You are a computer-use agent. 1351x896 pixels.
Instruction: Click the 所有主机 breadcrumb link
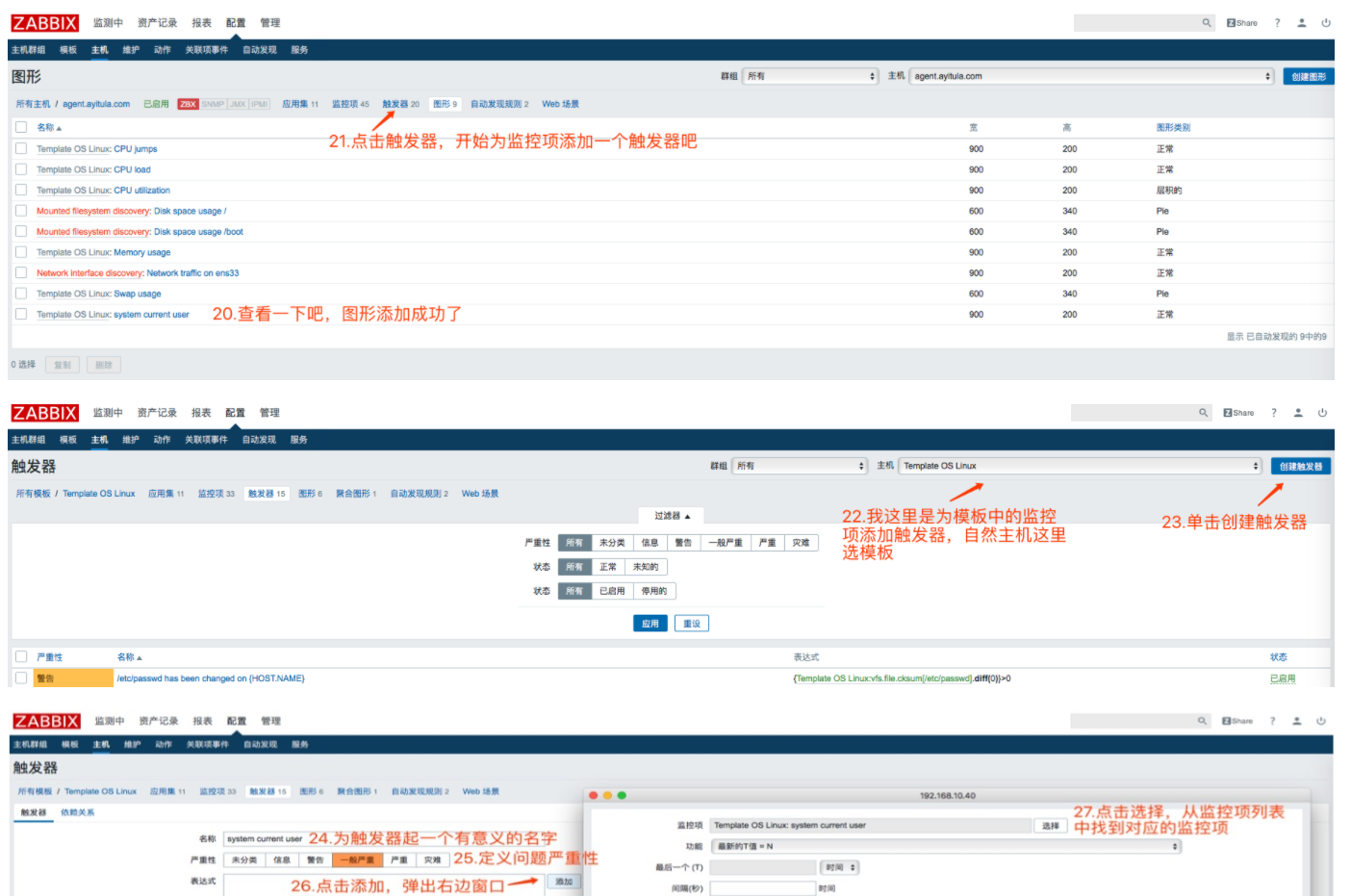33,104
